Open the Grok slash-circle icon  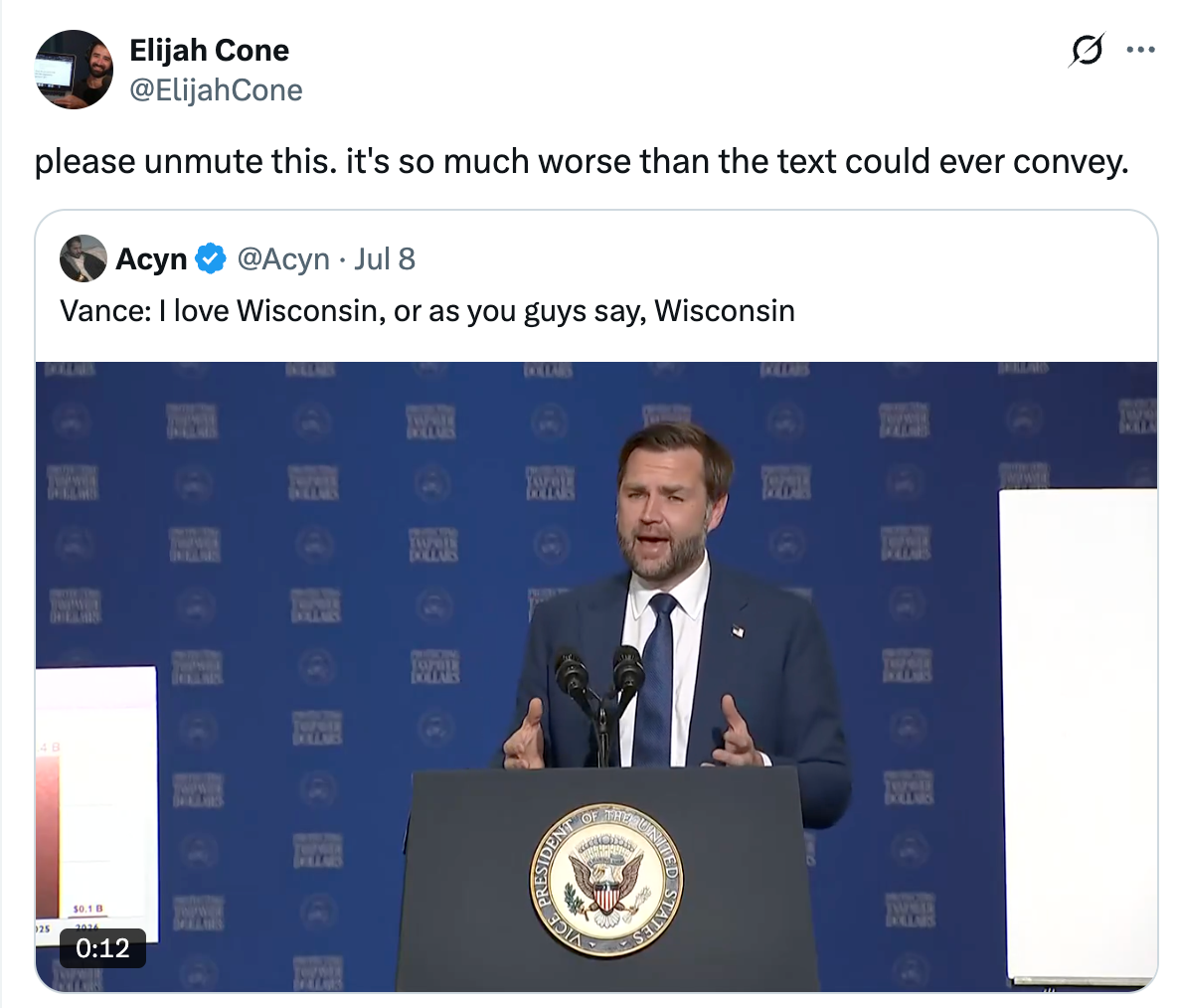click(1087, 51)
